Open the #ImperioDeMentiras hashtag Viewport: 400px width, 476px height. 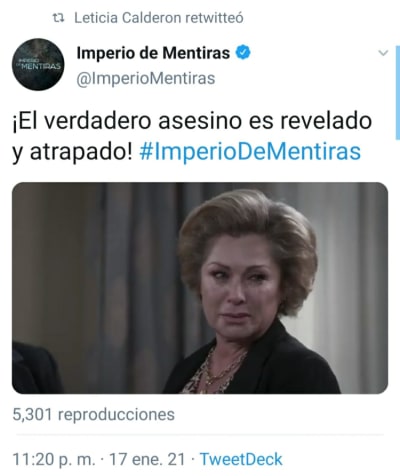point(250,152)
